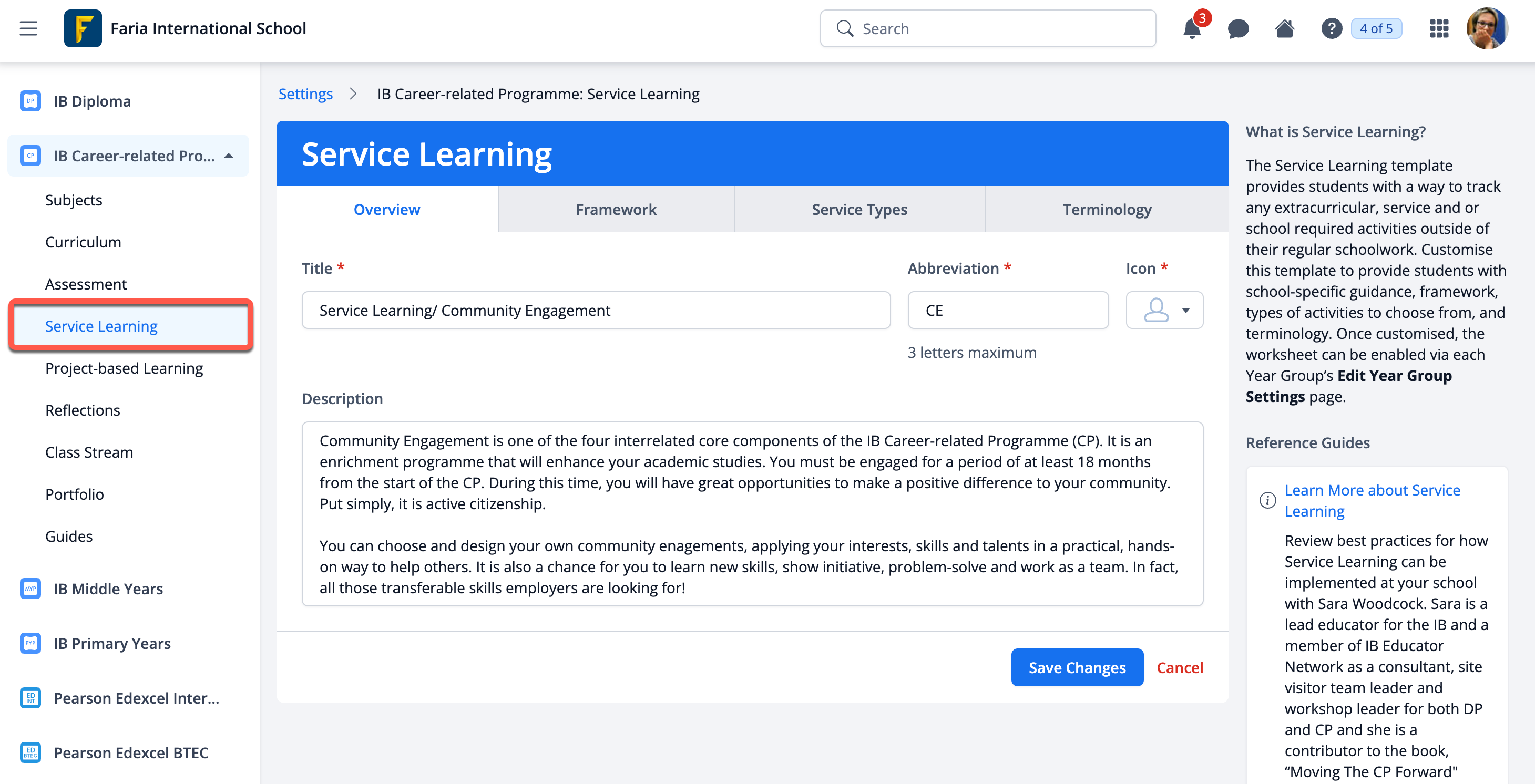Open the apps grid launcher icon
This screenshot has width=1535, height=784.
tap(1438, 28)
